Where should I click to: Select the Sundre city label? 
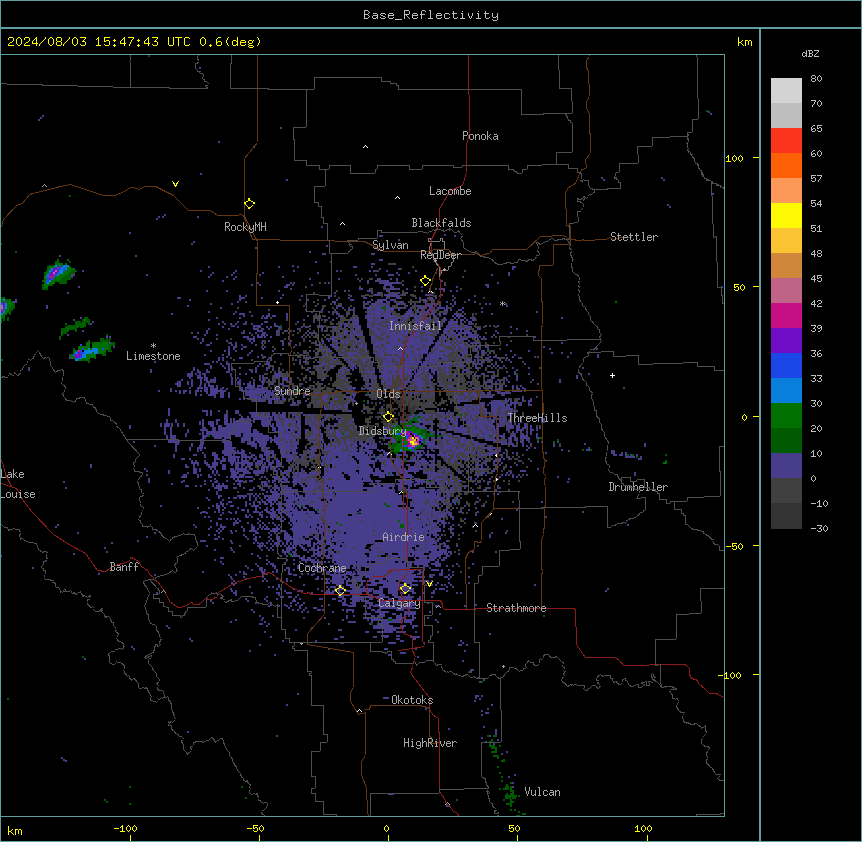pyautogui.click(x=292, y=391)
